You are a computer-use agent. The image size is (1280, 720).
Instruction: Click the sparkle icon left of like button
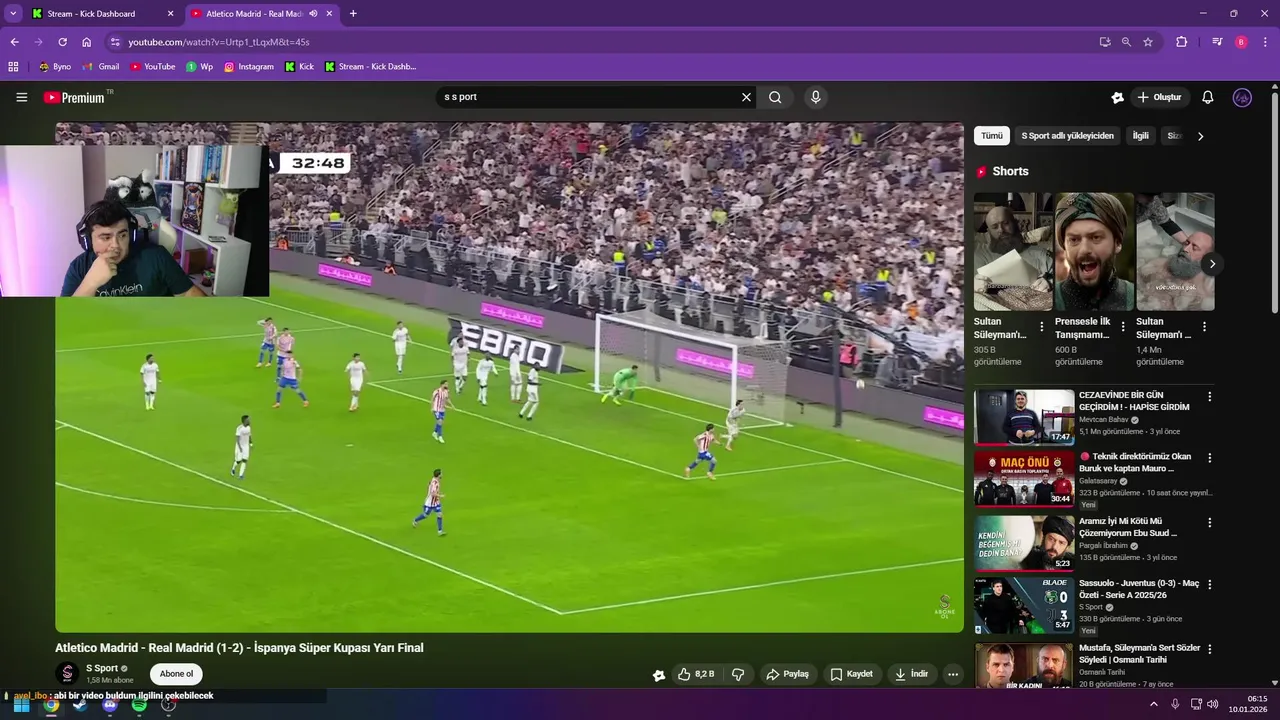point(658,675)
